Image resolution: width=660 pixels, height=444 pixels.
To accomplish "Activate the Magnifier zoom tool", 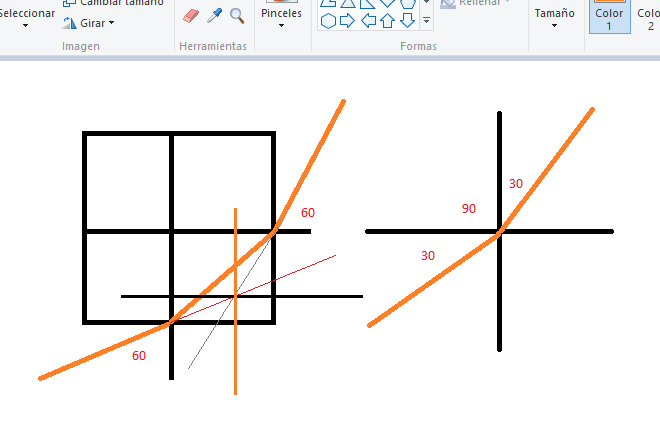I will point(237,15).
